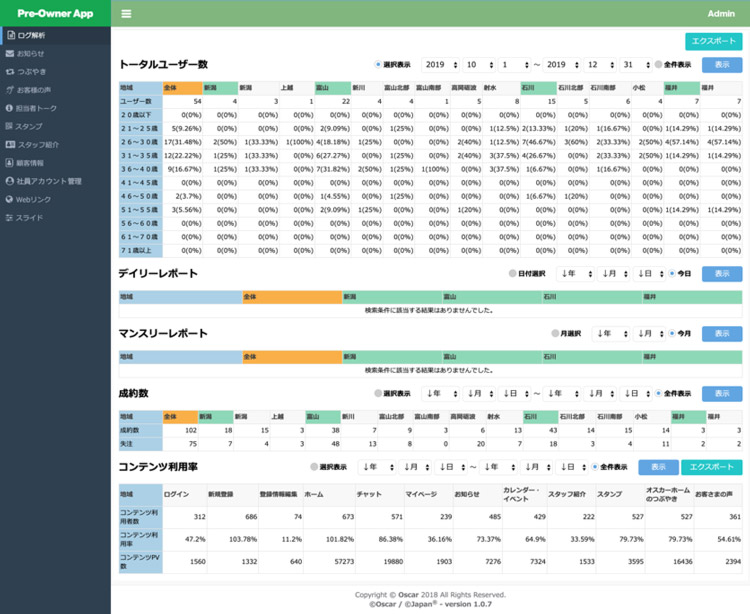The height and width of the screenshot is (614, 750).
Task: Select 日付選択 radio in デイリーレポート
Action: pyautogui.click(x=513, y=274)
